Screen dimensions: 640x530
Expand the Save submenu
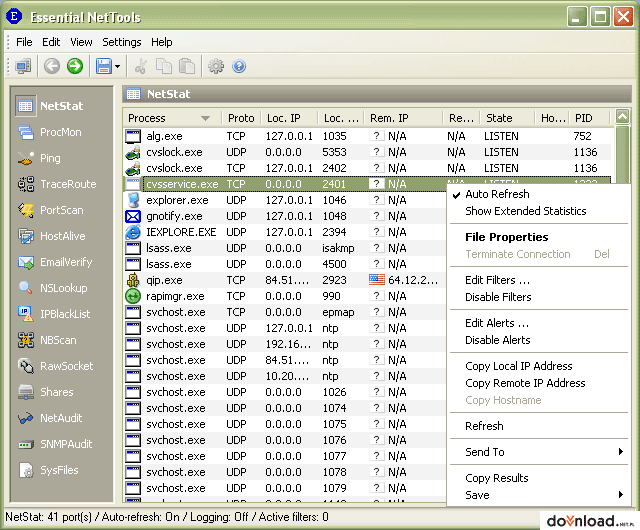coord(539,495)
